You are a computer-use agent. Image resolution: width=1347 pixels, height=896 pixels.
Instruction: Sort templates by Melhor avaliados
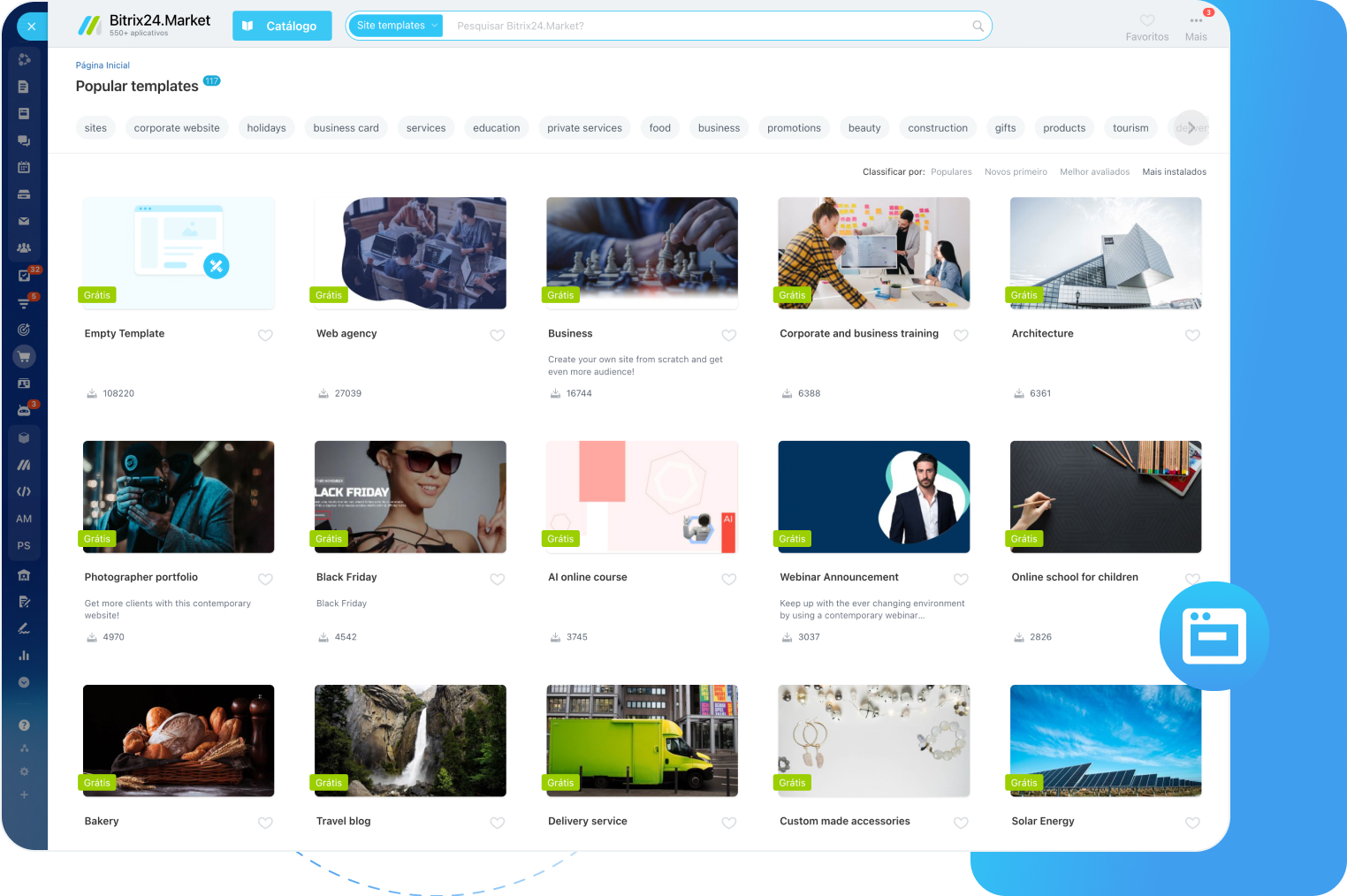(x=1094, y=172)
